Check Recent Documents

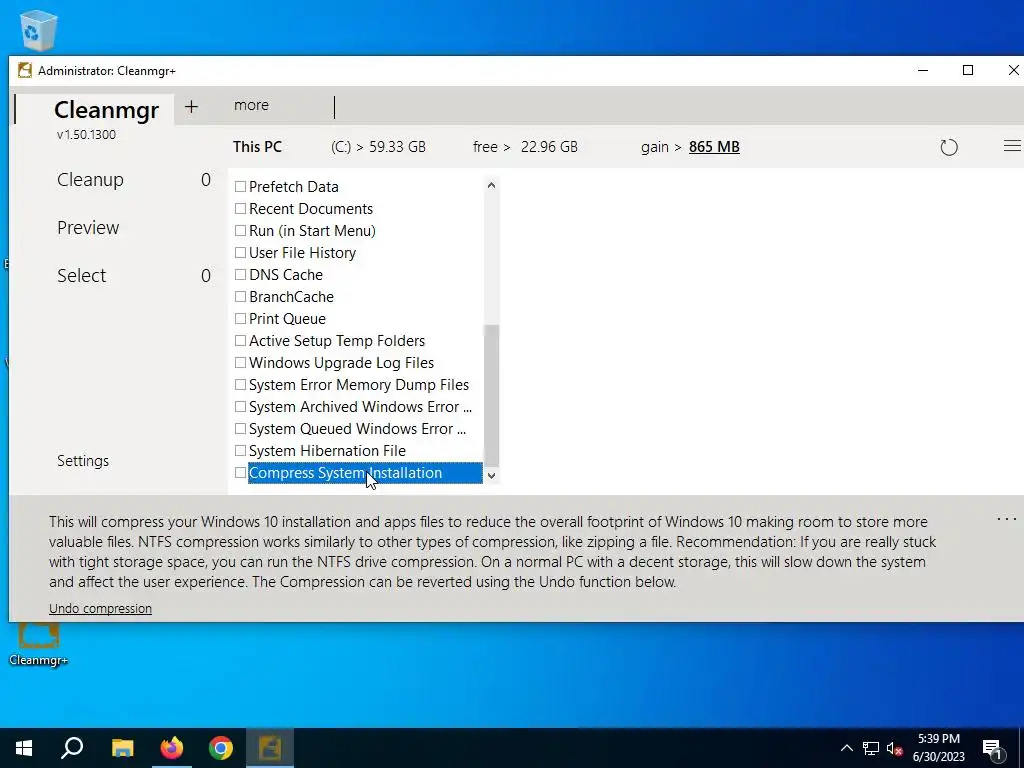pyautogui.click(x=240, y=208)
